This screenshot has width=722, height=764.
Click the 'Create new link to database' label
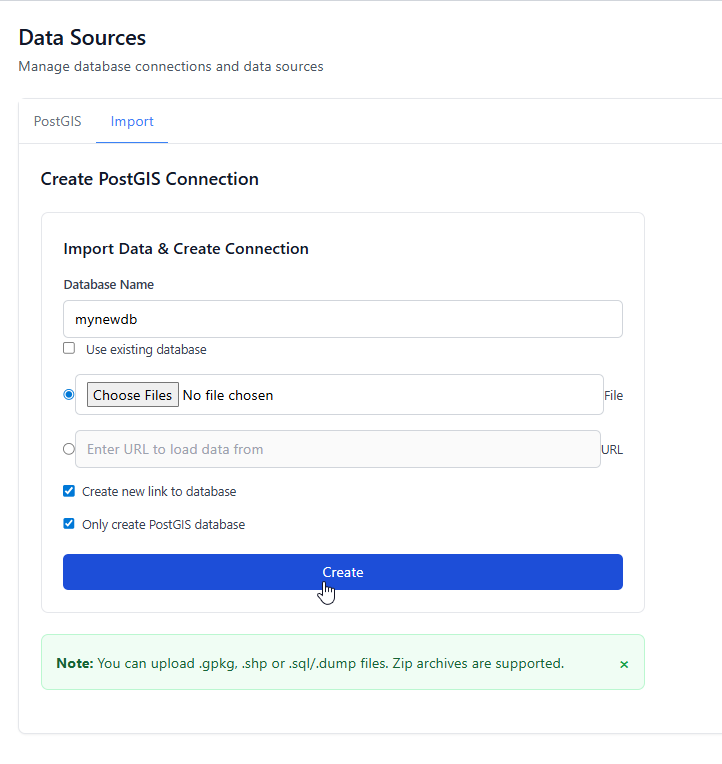click(159, 492)
